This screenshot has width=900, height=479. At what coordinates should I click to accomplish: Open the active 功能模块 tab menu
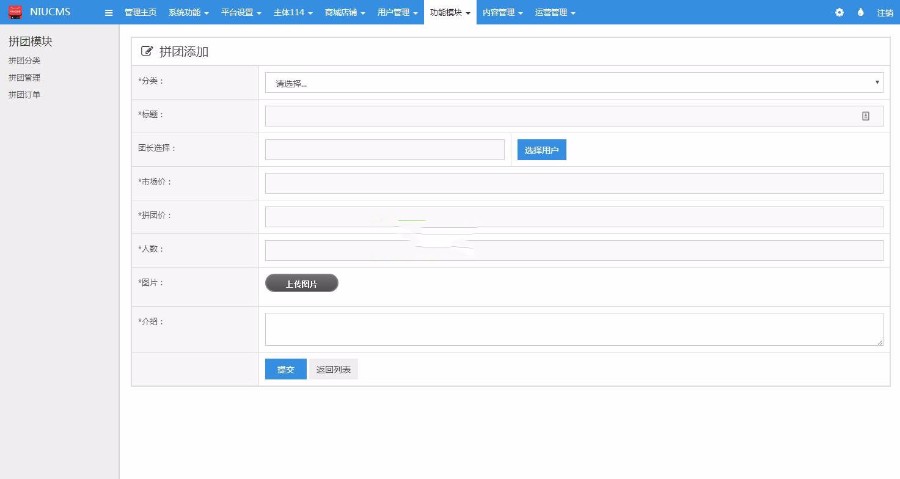tap(450, 12)
